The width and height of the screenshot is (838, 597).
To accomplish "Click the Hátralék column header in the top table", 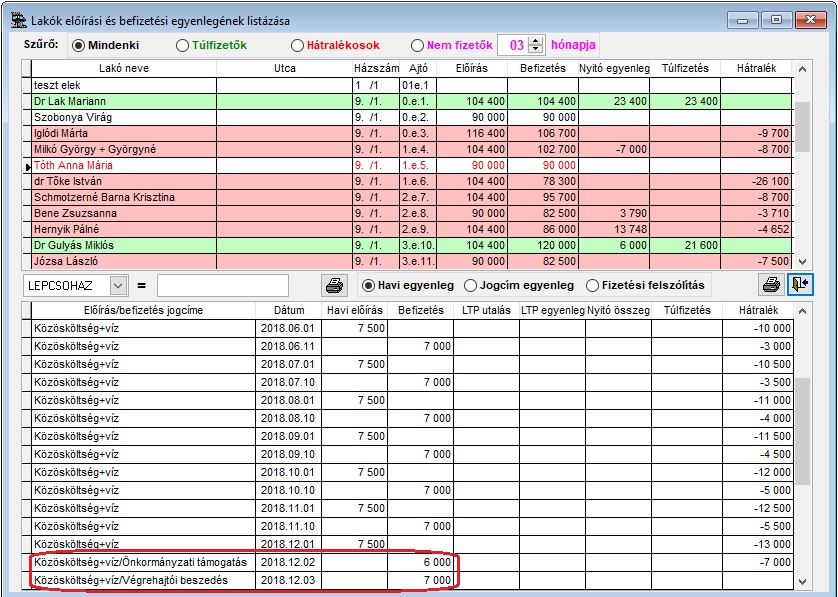I will pyautogui.click(x=755, y=68).
